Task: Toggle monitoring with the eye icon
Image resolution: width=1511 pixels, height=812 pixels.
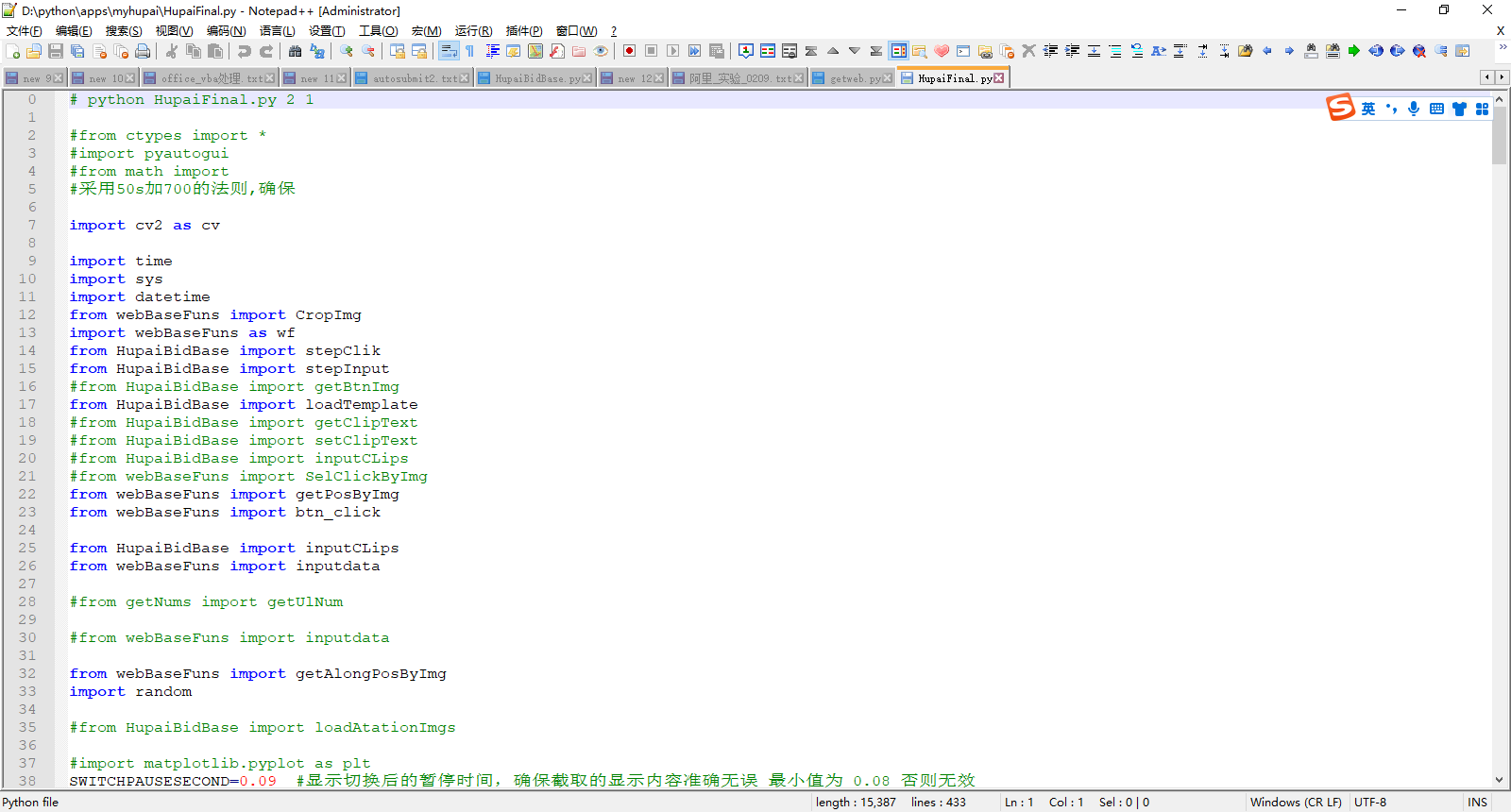Action: (601, 51)
